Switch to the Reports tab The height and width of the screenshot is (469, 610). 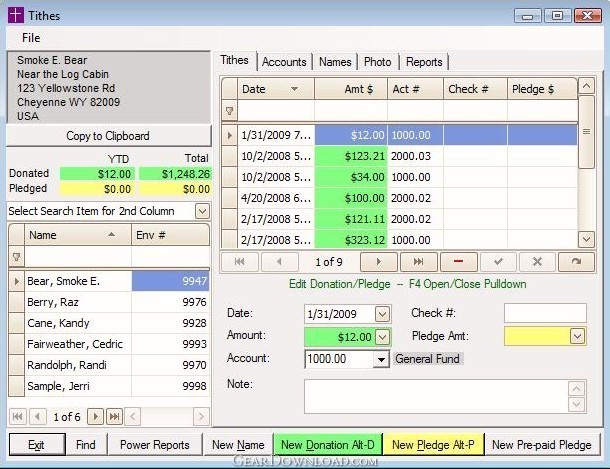pos(424,62)
